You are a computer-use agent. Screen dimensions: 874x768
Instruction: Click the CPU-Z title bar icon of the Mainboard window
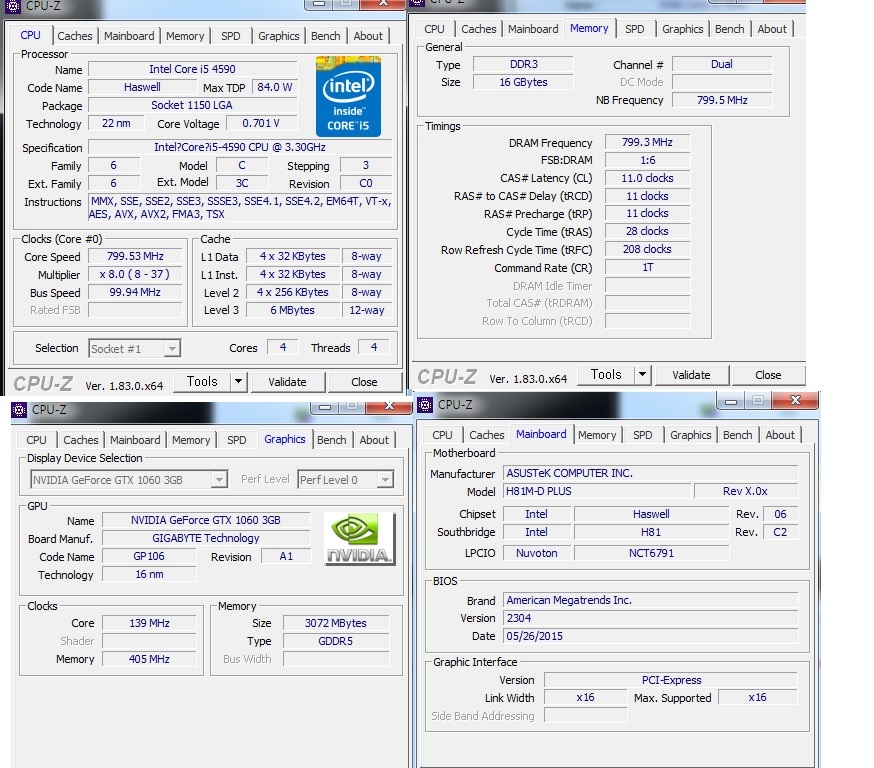click(425, 405)
